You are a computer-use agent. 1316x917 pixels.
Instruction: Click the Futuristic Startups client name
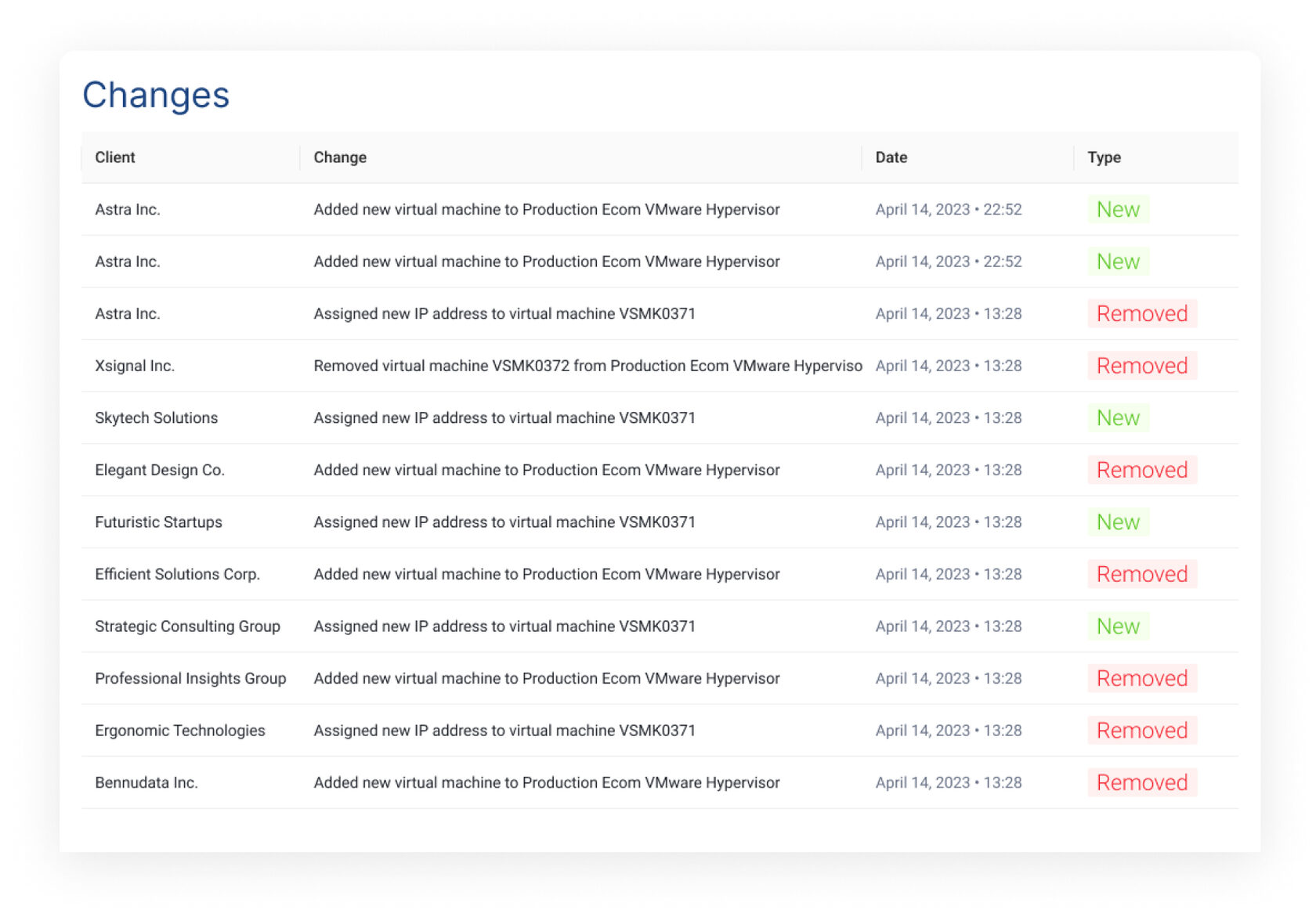tap(158, 522)
